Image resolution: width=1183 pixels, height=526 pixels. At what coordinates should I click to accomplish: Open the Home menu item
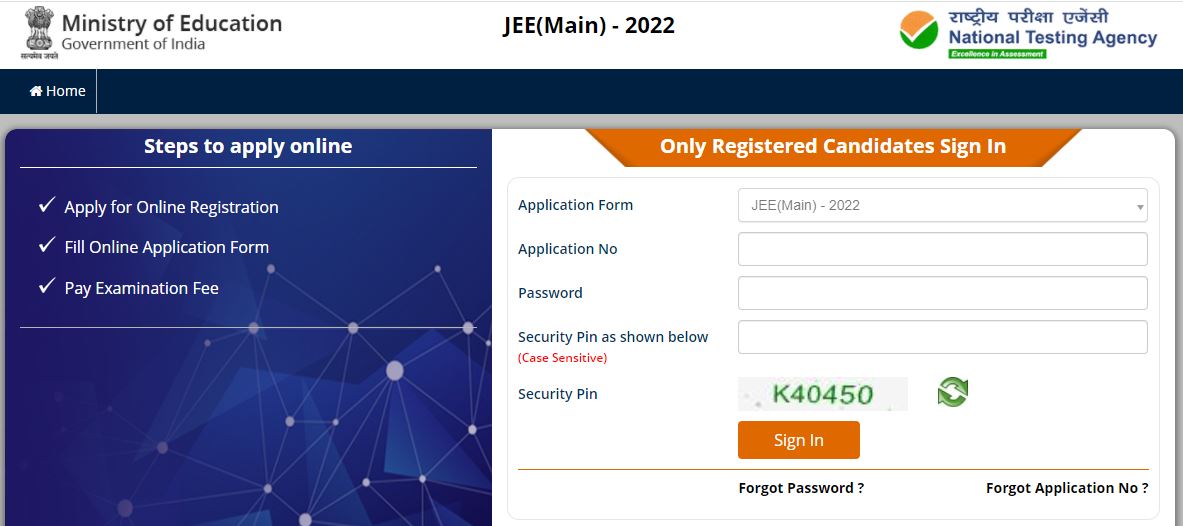(65, 91)
